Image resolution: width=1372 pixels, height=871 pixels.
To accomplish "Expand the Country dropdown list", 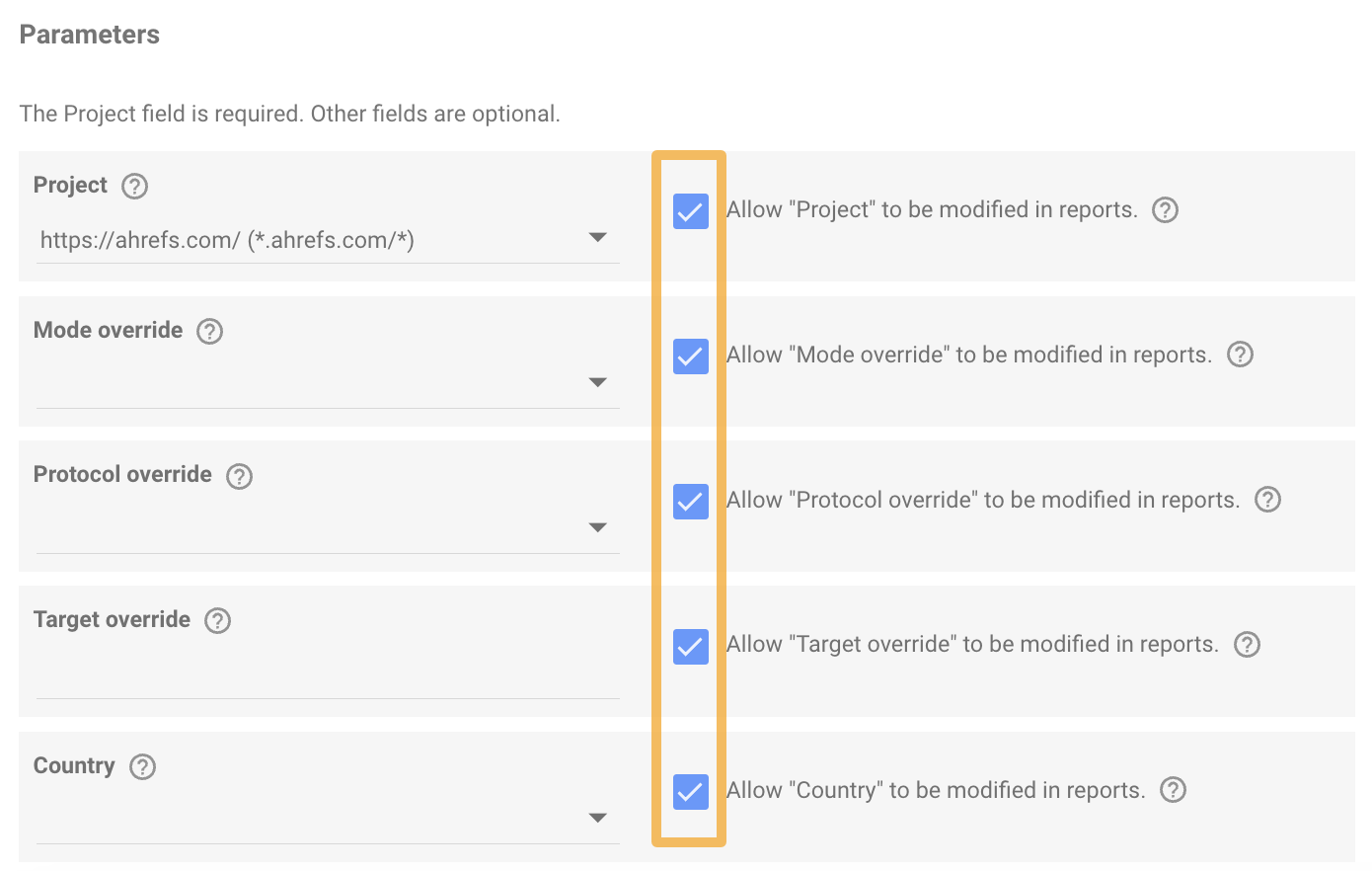I will [x=326, y=819].
